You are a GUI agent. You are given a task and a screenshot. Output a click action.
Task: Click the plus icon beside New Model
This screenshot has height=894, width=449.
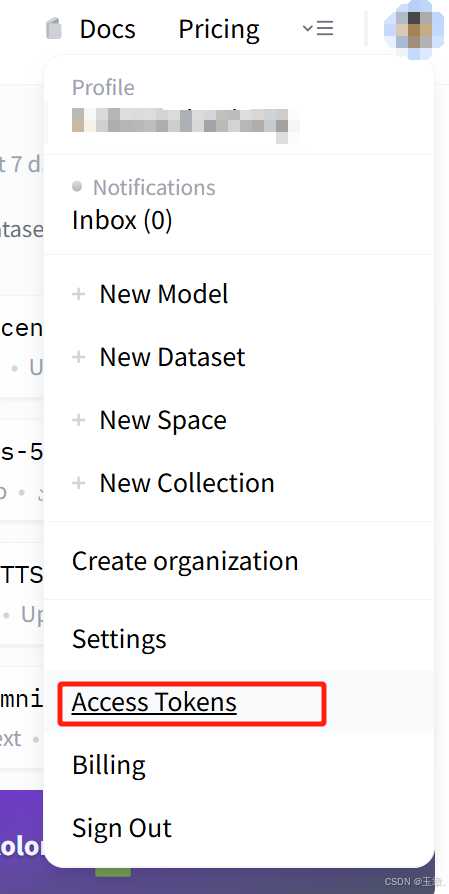coord(79,294)
